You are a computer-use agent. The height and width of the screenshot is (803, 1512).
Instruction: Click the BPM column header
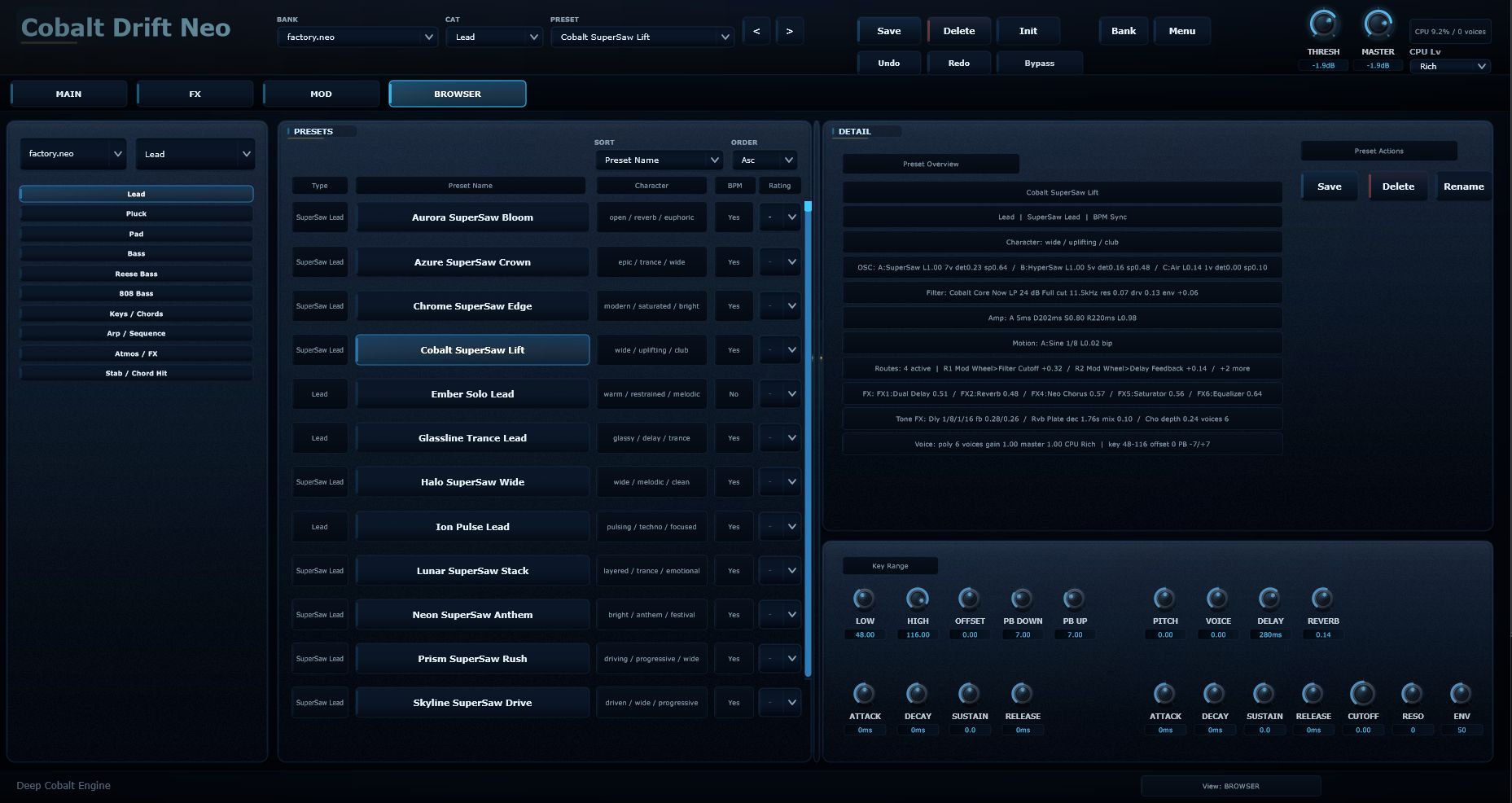point(734,186)
